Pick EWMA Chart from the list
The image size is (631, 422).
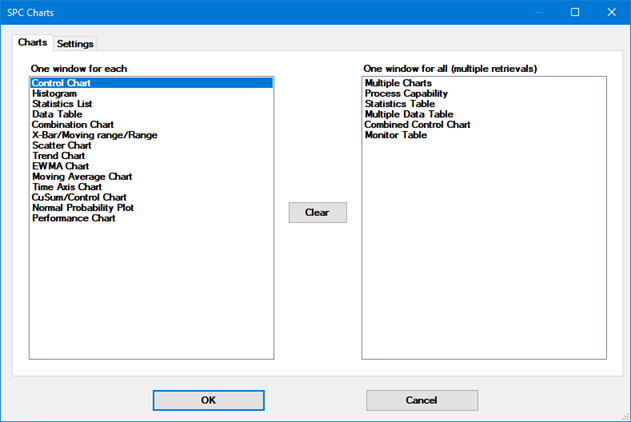click(60, 166)
